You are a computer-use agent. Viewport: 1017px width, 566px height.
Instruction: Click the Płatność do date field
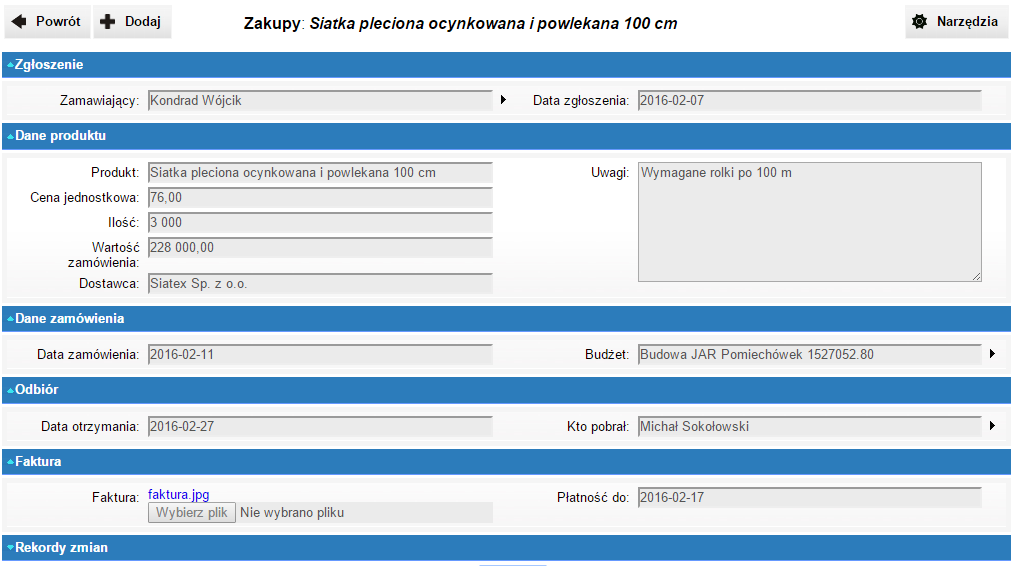point(809,497)
